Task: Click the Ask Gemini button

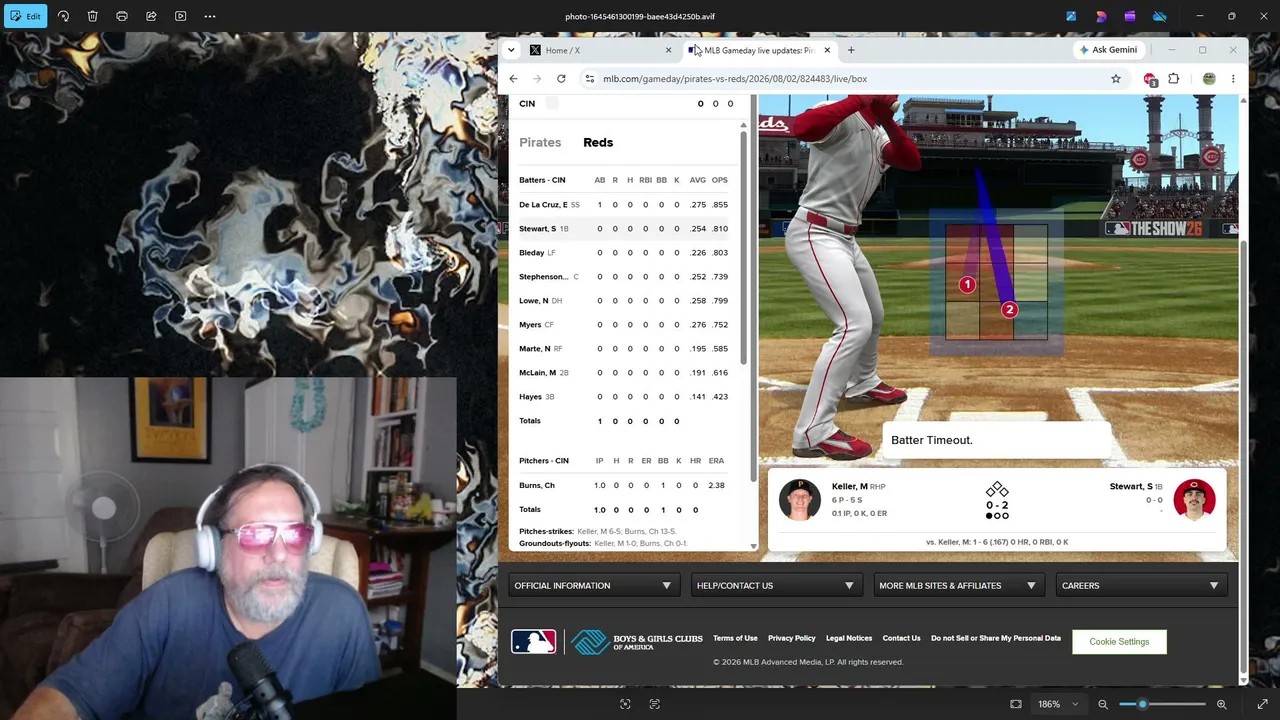Action: point(1107,50)
